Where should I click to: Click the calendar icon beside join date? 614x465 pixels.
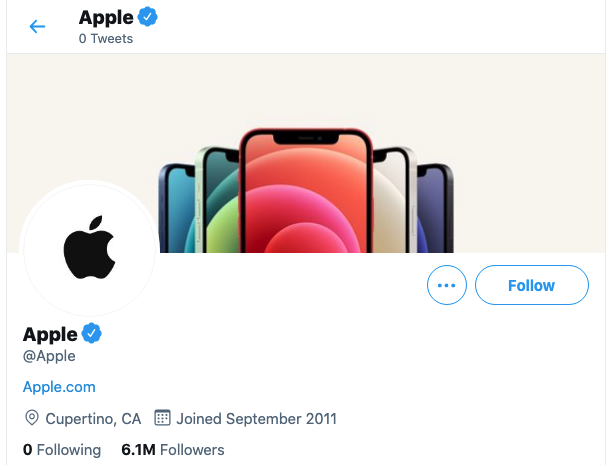(x=163, y=418)
